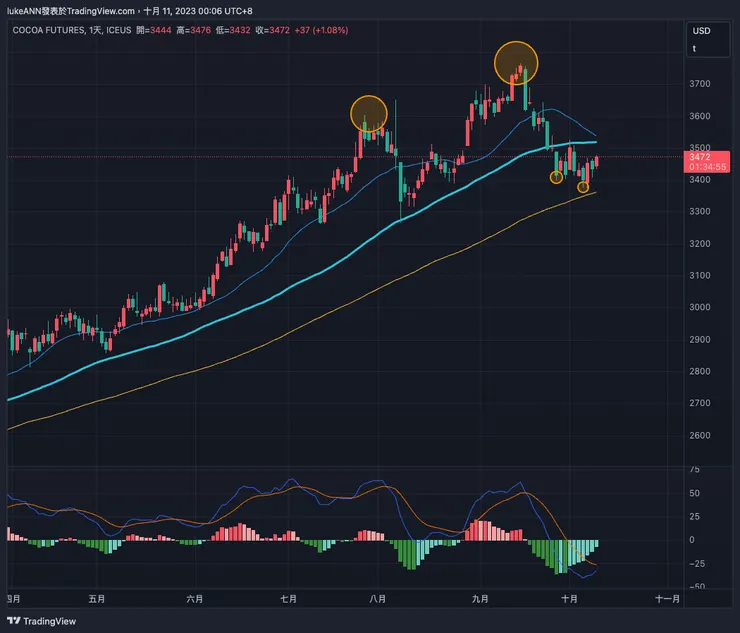This screenshot has height=633, width=740.
Task: Click the '九月' time axis label
Action: 480,599
